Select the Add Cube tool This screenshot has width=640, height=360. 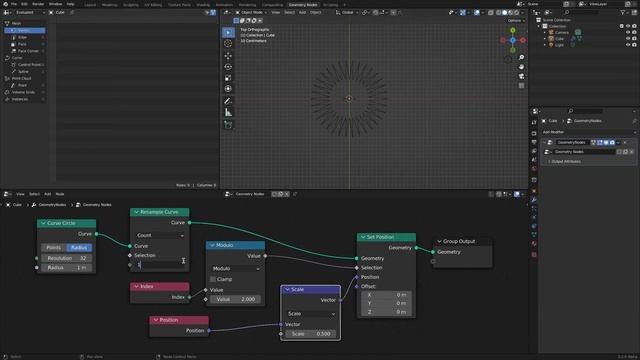(228, 125)
